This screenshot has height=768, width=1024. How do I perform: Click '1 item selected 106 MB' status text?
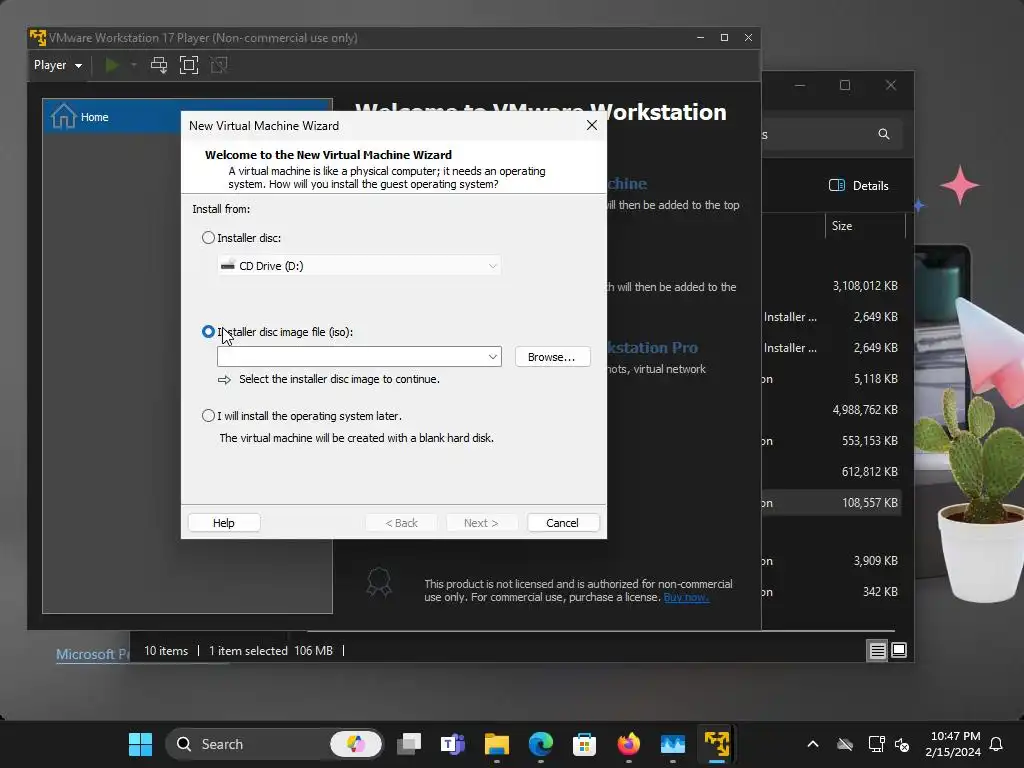pyautogui.click(x=271, y=651)
